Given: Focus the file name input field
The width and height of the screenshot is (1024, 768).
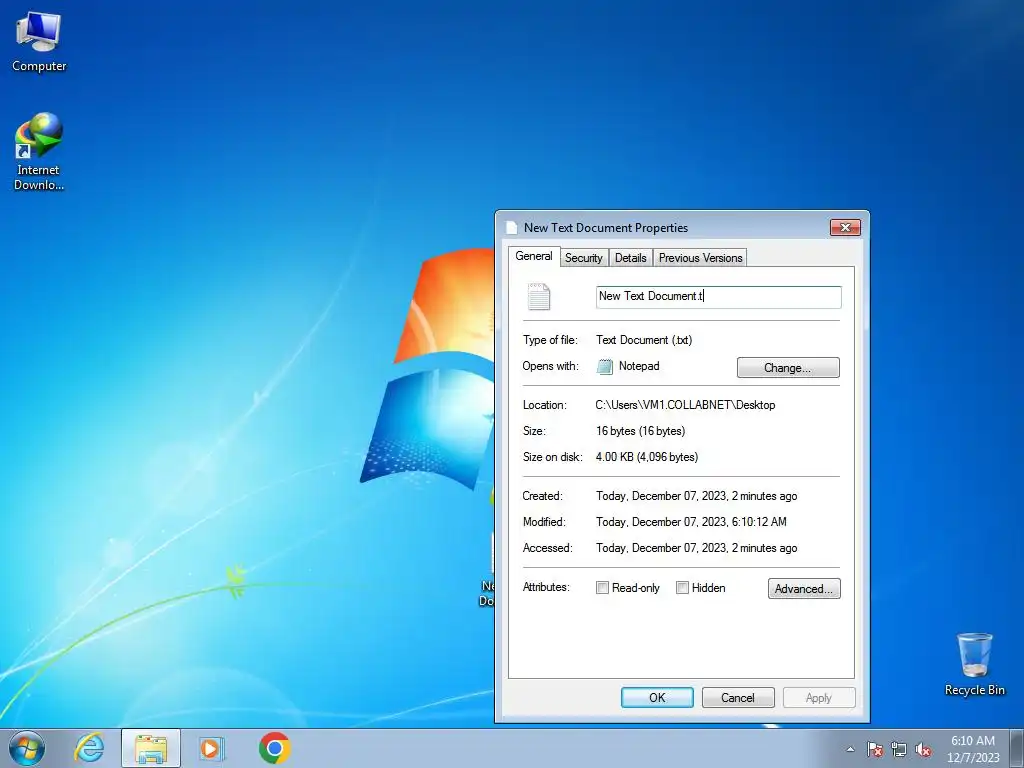Looking at the screenshot, I should tap(718, 296).
